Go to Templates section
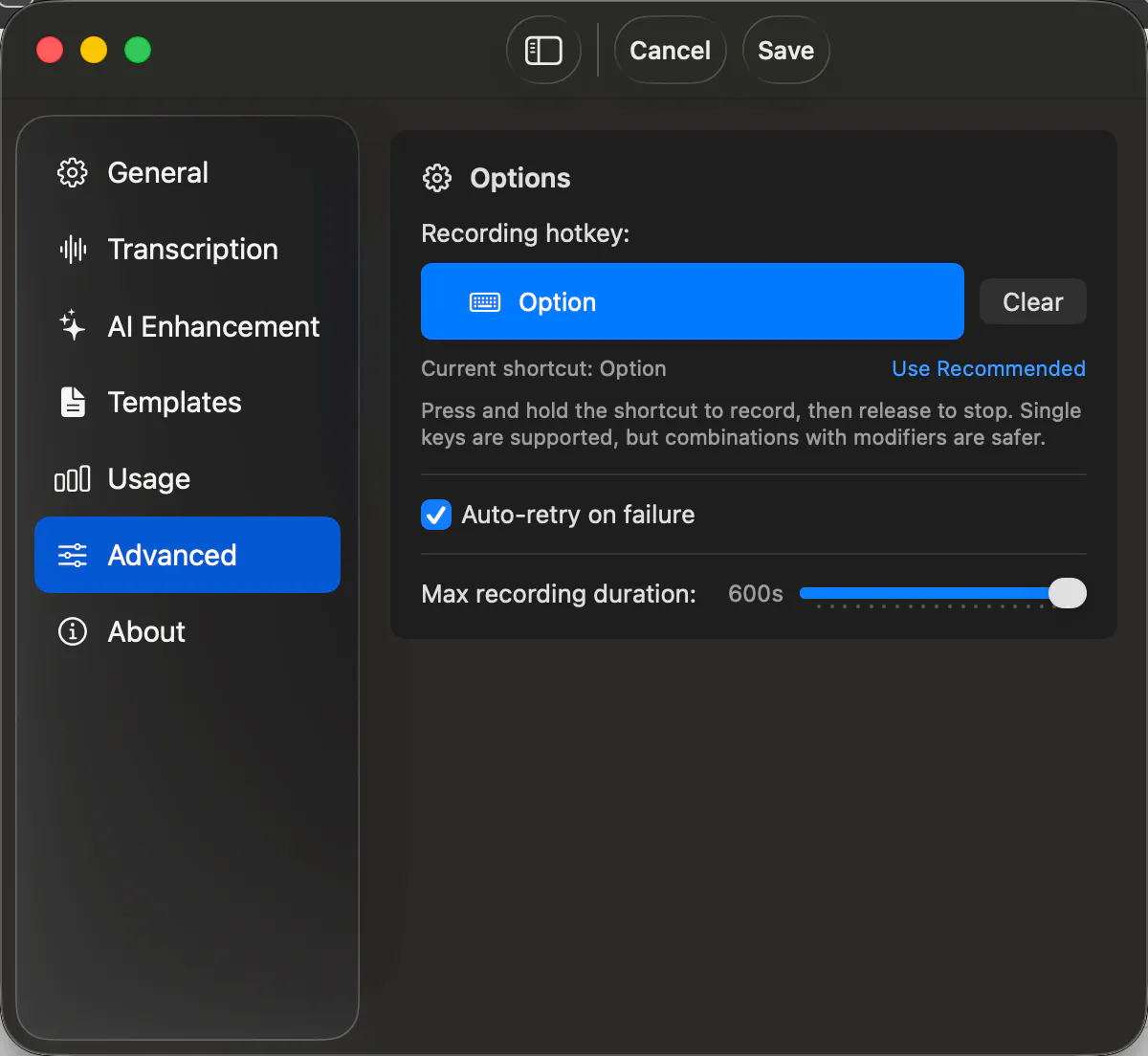This screenshot has height=1056, width=1148. 188,403
